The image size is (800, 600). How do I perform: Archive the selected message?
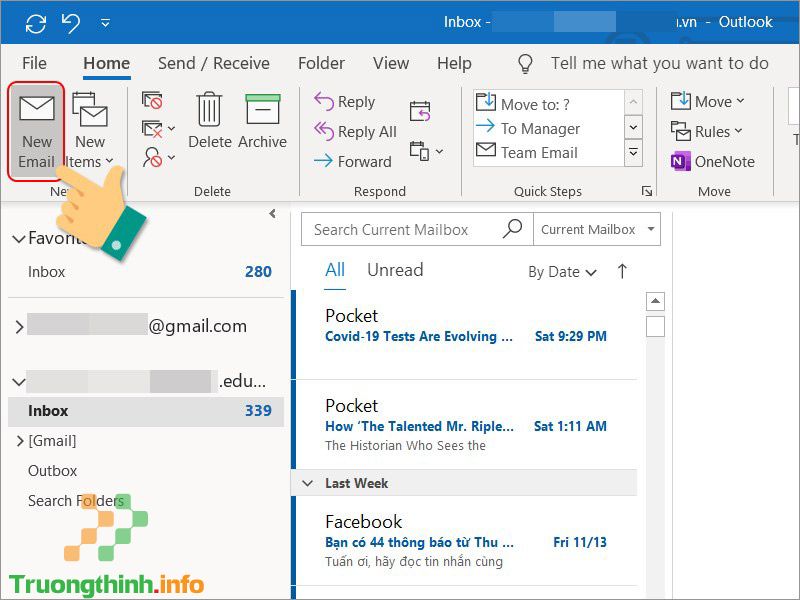point(262,120)
